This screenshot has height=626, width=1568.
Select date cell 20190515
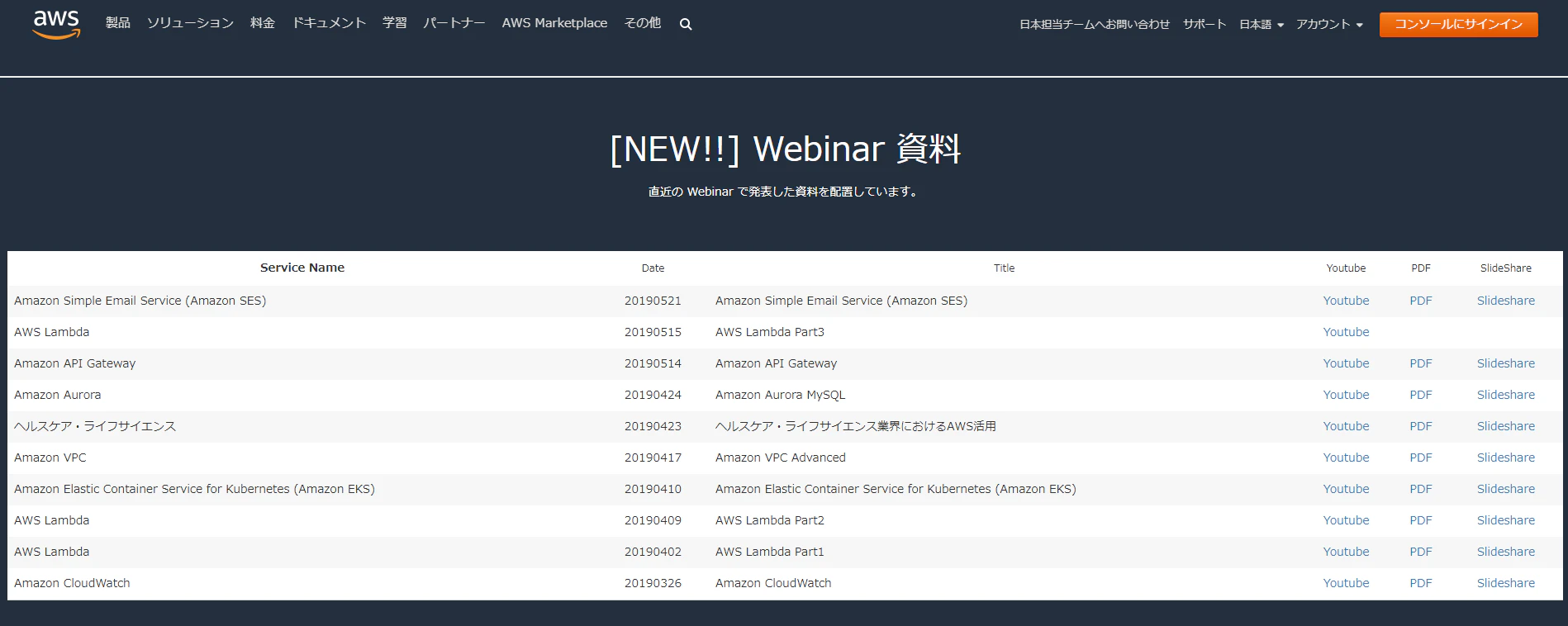tap(653, 332)
